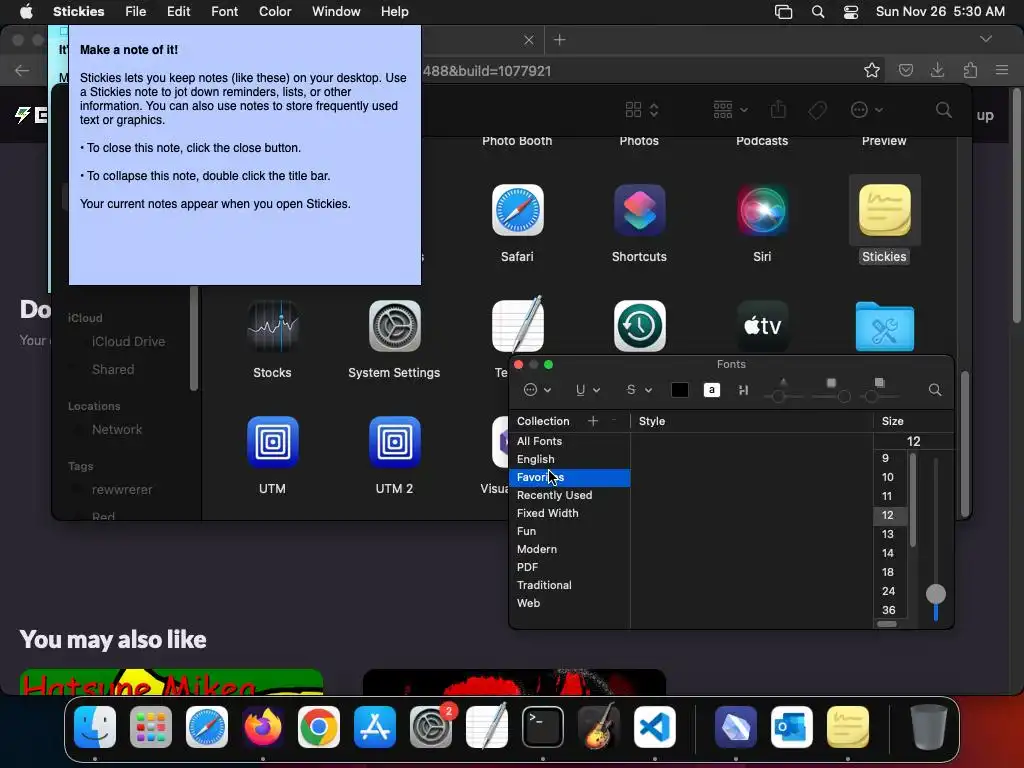The height and width of the screenshot is (768, 1024).
Task: Select the Fun collection
Action: tap(569, 531)
